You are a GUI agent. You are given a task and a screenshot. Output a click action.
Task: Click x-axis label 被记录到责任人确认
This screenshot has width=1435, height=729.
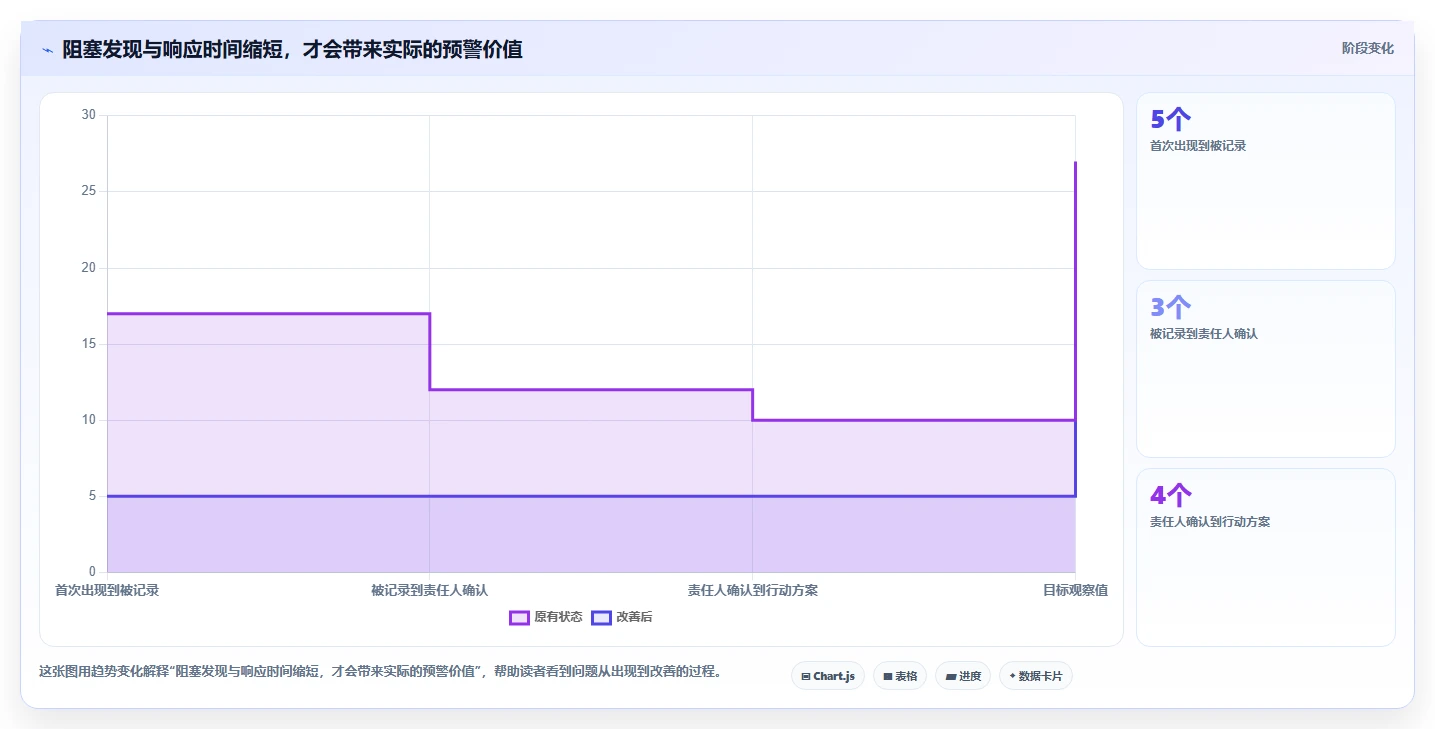430,591
